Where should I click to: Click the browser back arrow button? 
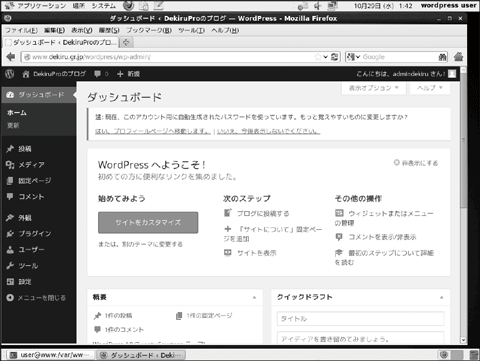point(10,57)
